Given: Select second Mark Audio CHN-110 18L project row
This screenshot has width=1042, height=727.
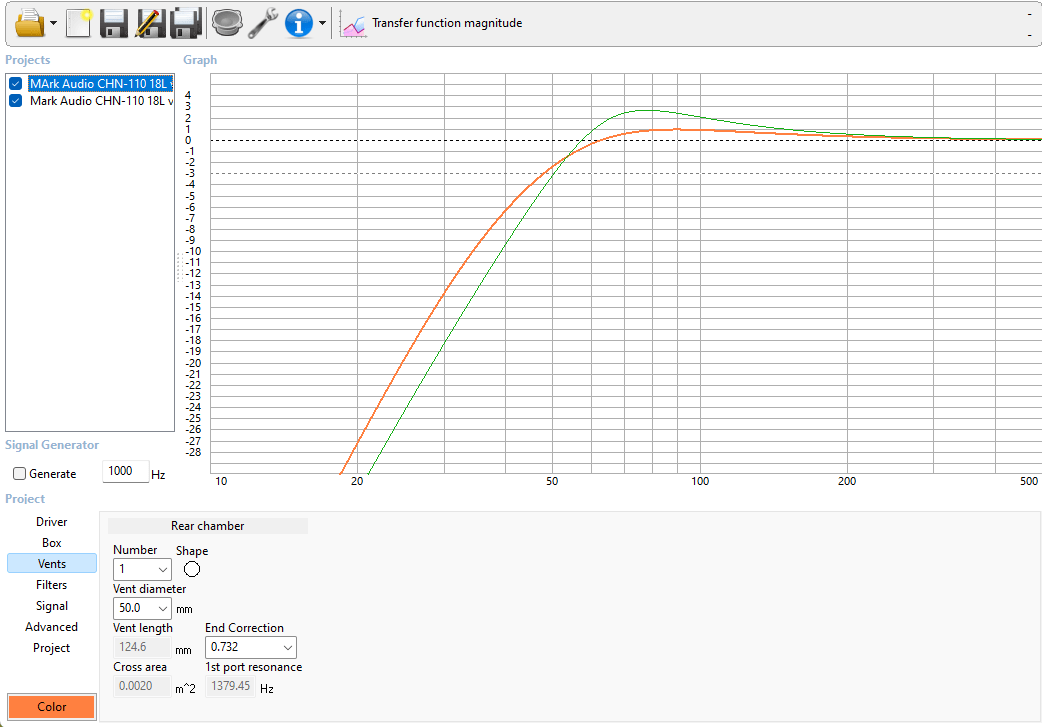Looking at the screenshot, I should click(x=101, y=101).
